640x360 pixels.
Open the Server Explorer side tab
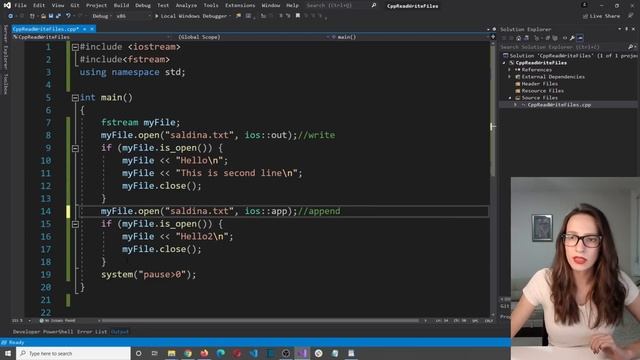[5, 47]
